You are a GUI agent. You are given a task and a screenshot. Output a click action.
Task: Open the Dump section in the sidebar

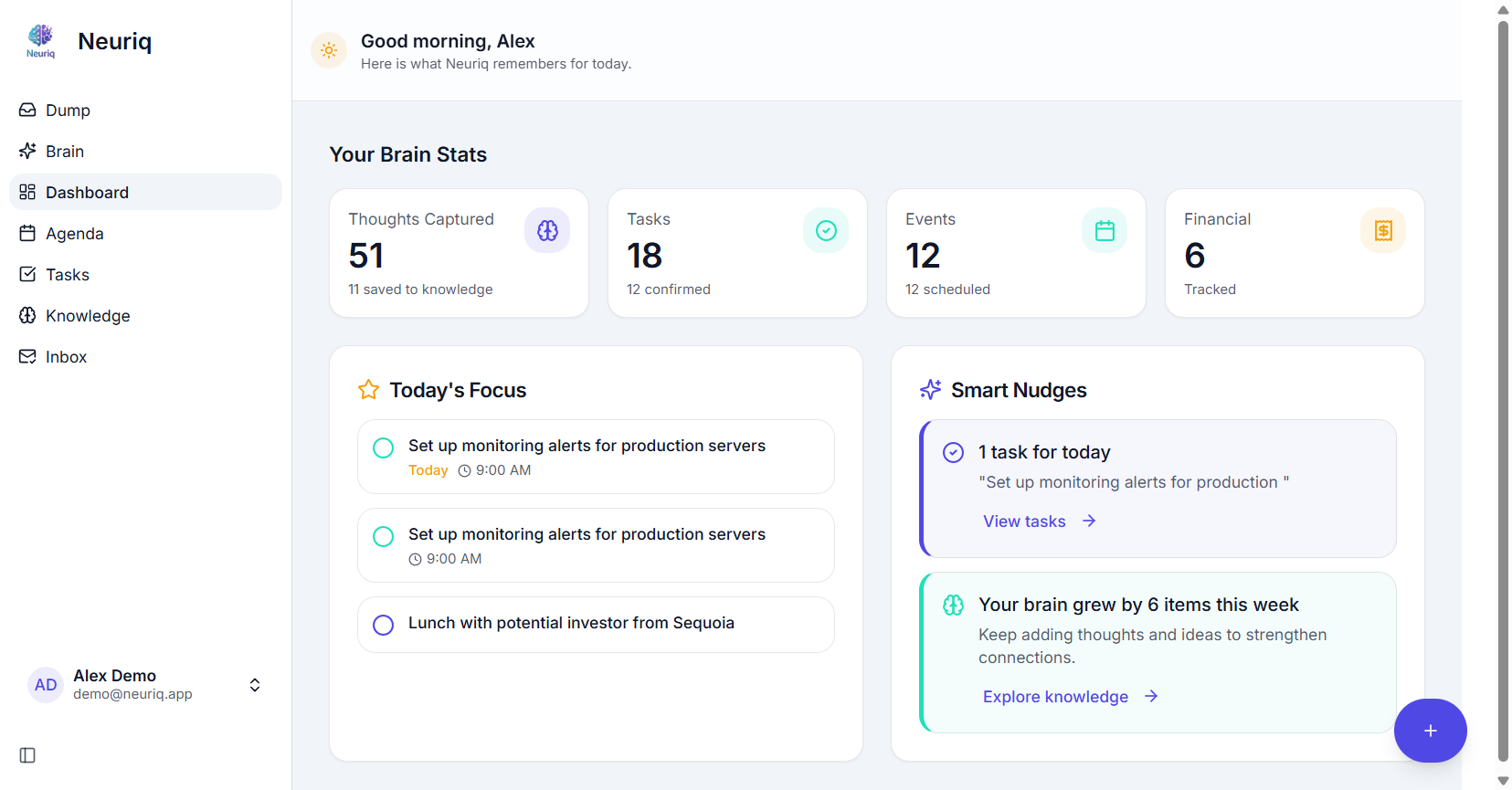tap(68, 110)
